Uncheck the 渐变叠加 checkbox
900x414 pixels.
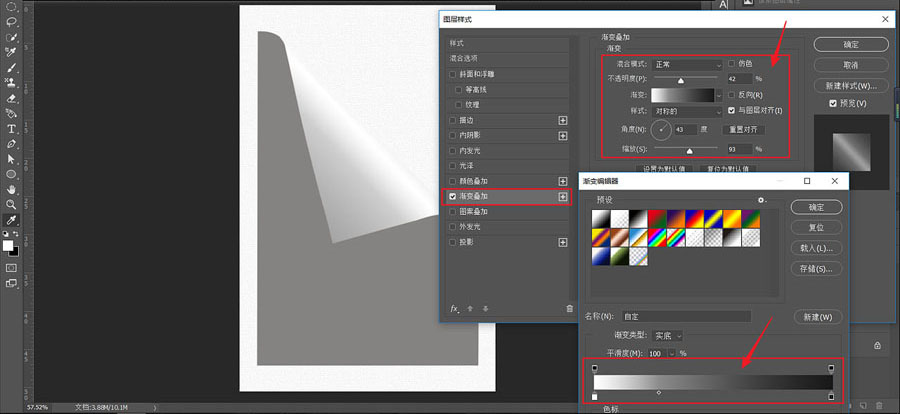click(x=453, y=196)
